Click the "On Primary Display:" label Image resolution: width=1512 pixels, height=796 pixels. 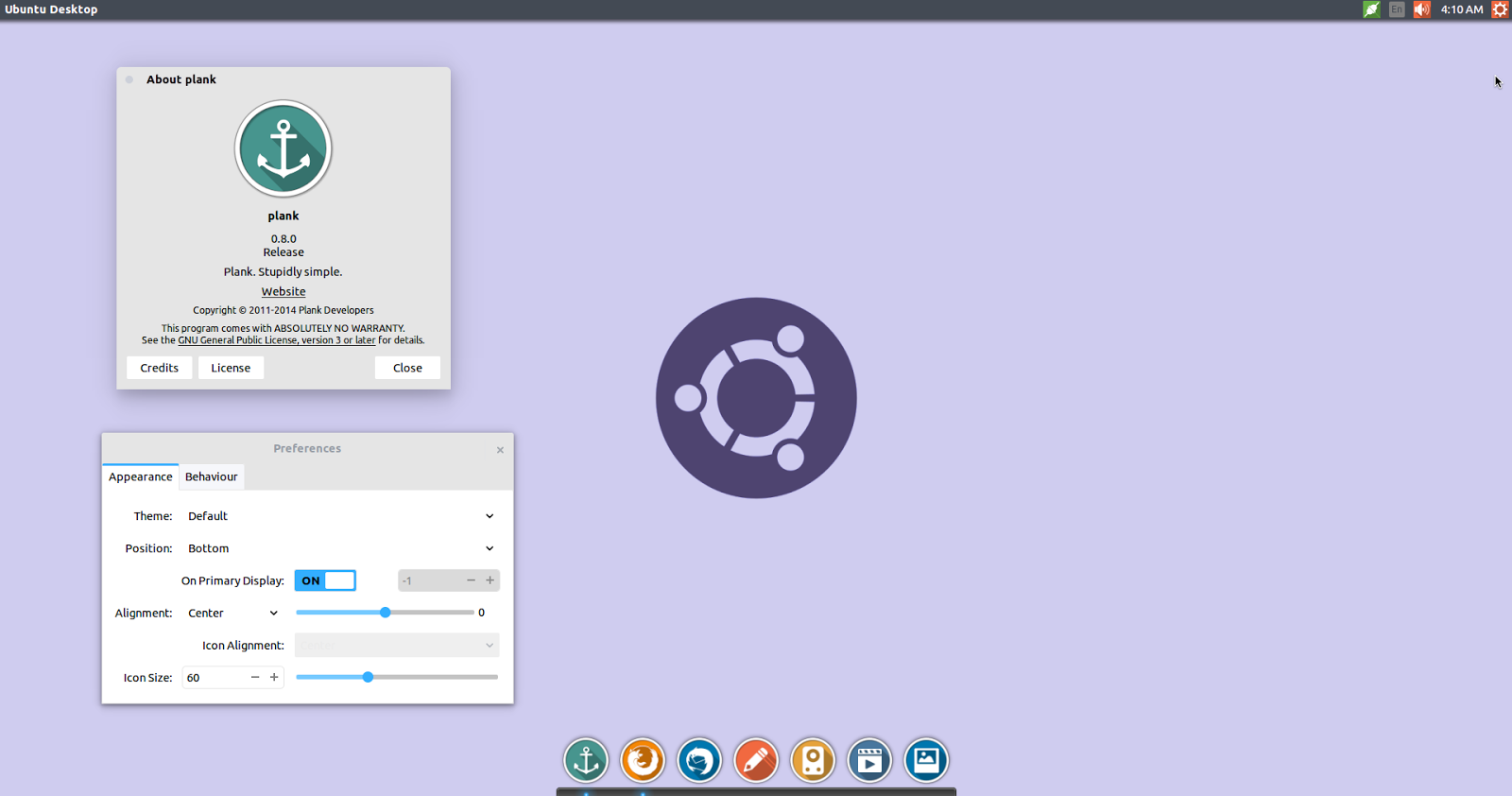(x=232, y=580)
